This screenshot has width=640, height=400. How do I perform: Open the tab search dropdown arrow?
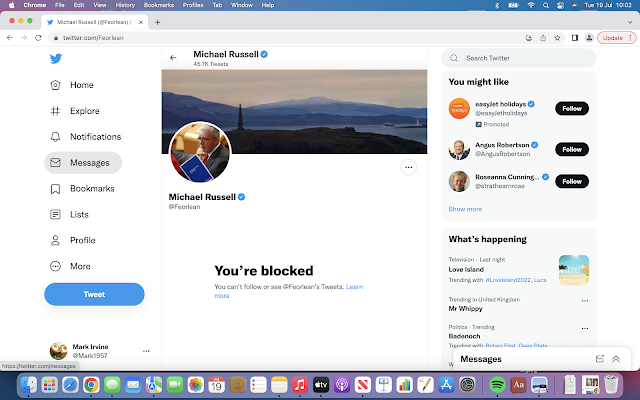coord(630,22)
